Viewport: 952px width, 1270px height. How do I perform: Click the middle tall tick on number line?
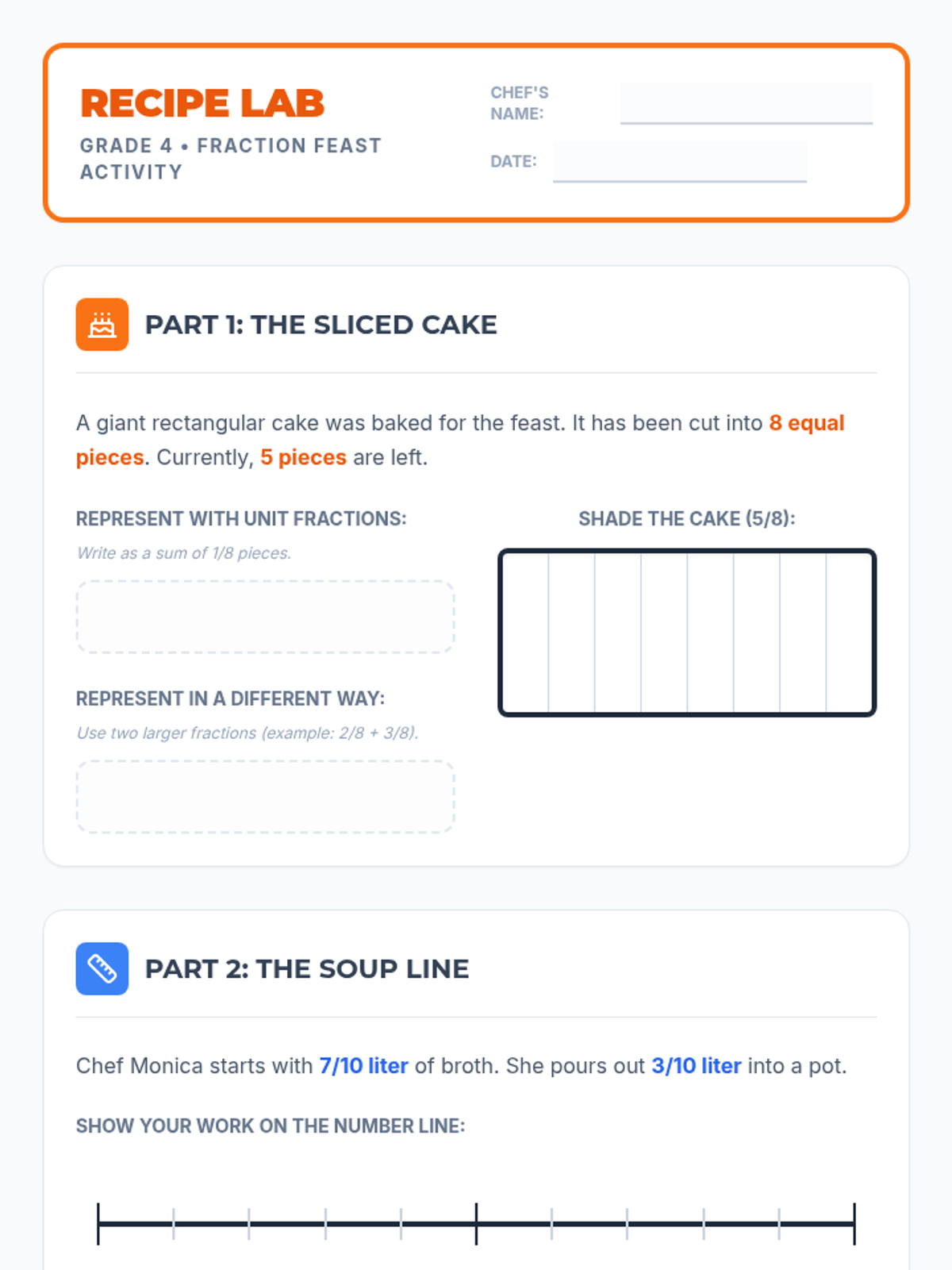pos(476,1224)
